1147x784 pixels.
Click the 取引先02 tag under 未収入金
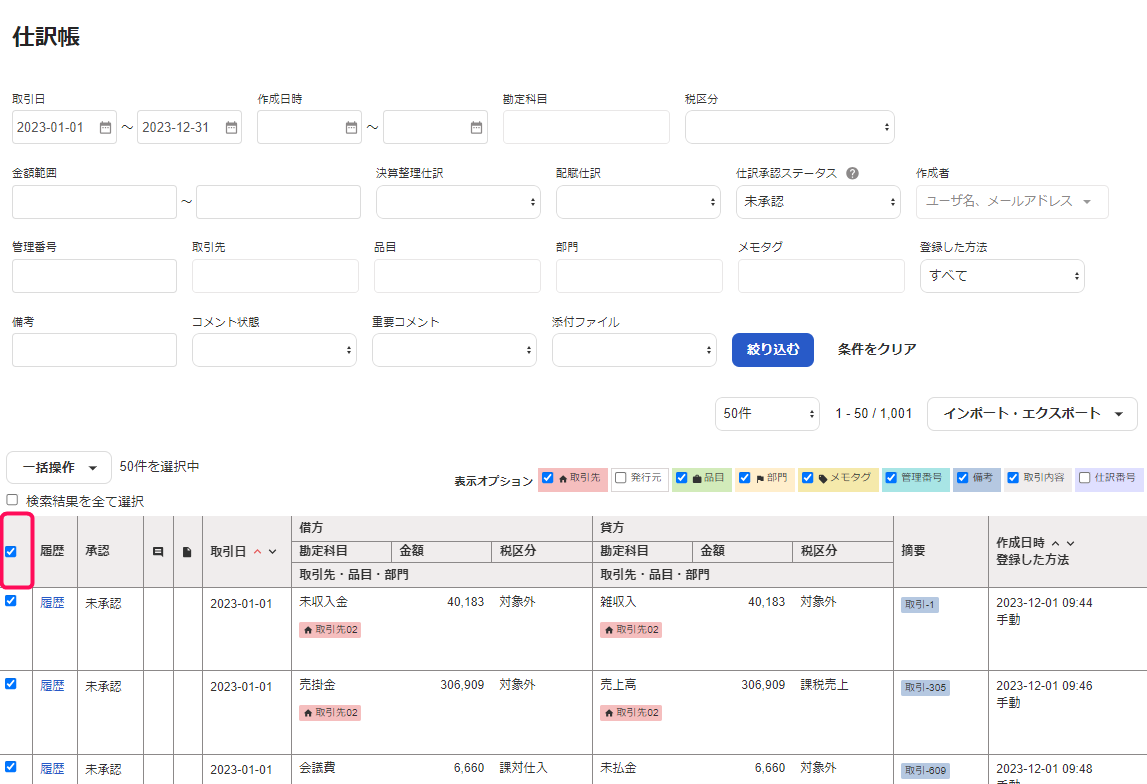point(330,630)
